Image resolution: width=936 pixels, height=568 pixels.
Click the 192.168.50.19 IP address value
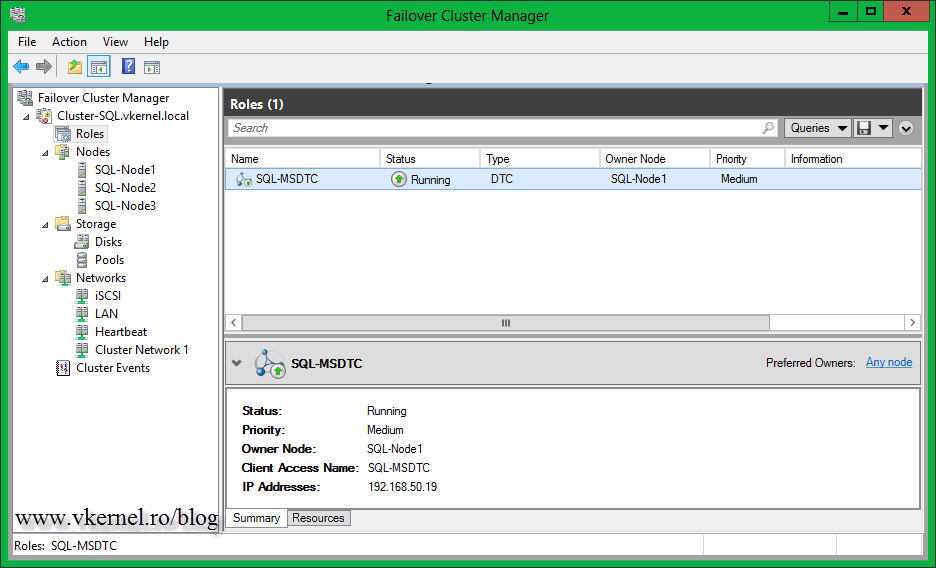pyautogui.click(x=402, y=487)
